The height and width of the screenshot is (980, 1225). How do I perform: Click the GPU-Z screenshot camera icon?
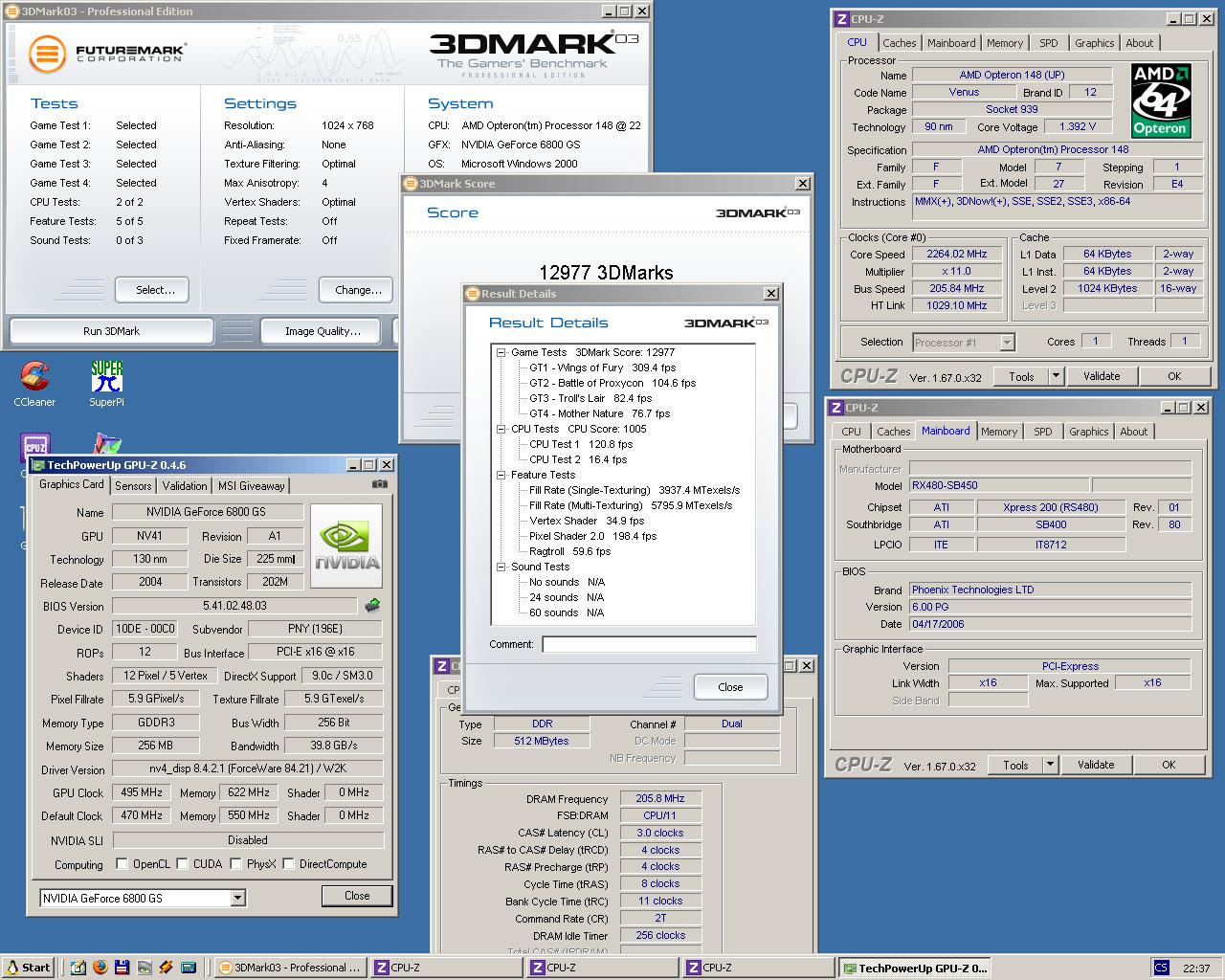pyautogui.click(x=379, y=484)
